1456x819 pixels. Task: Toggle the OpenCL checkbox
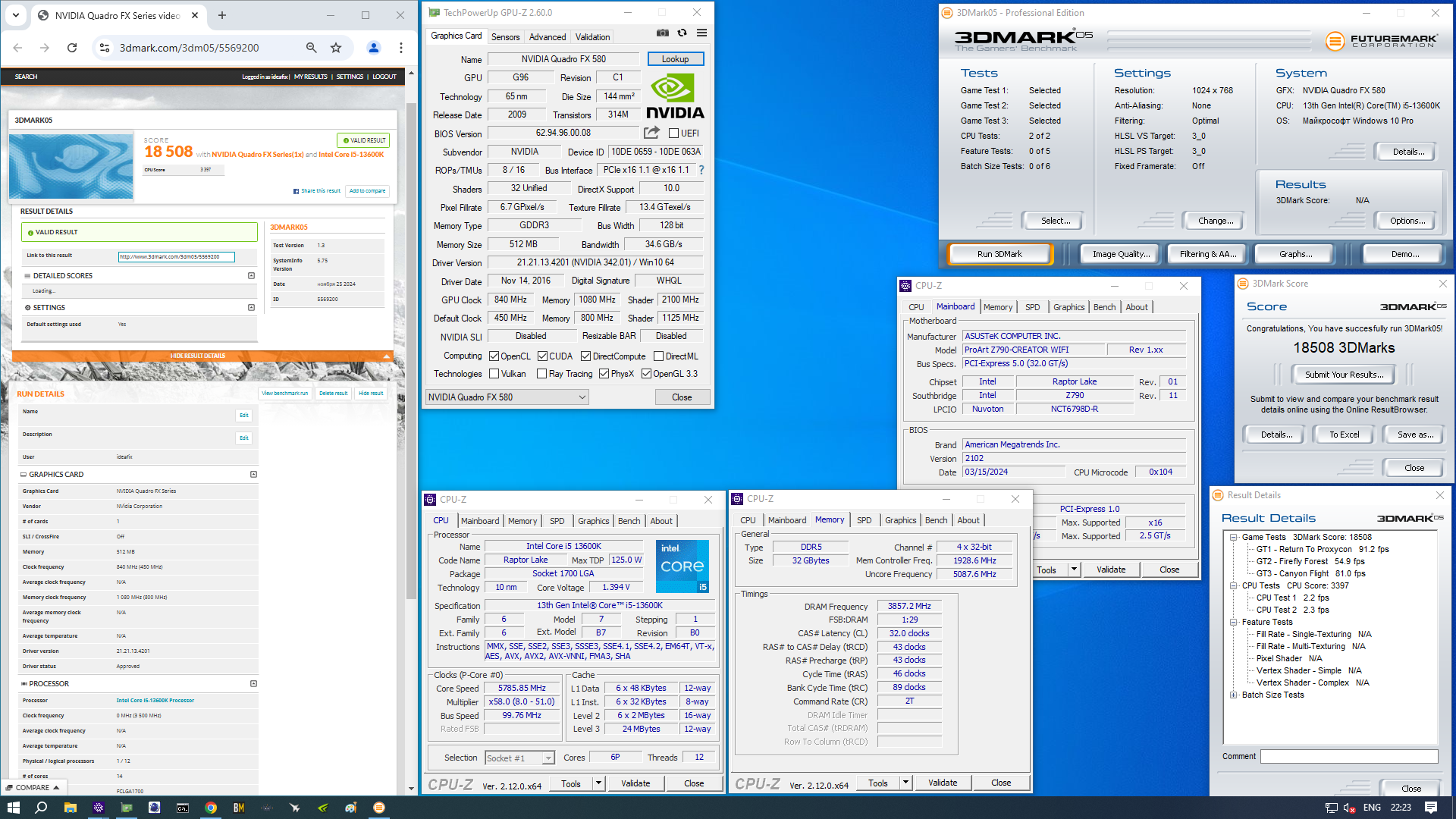494,356
